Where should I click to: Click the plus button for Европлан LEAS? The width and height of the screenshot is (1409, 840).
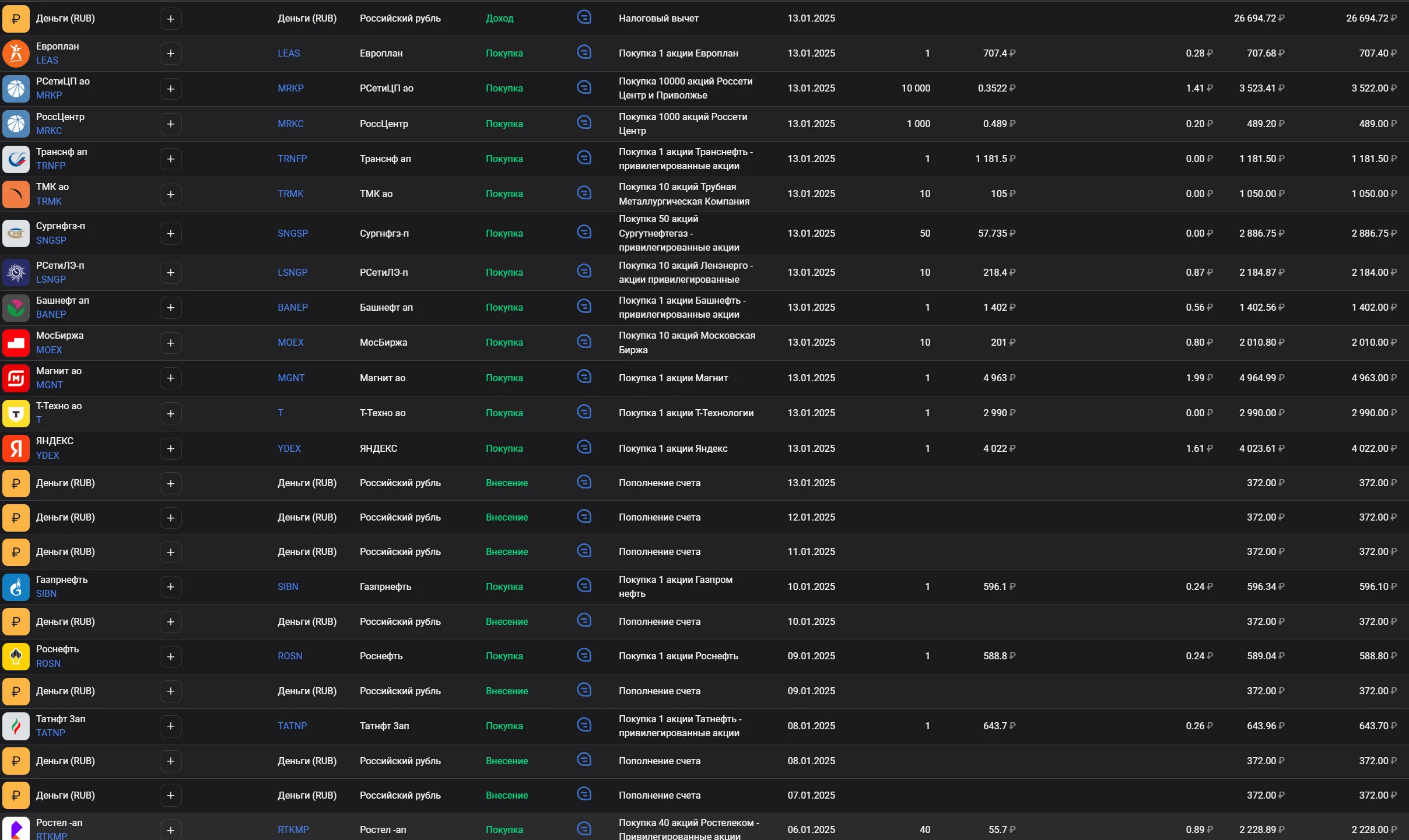coord(170,54)
